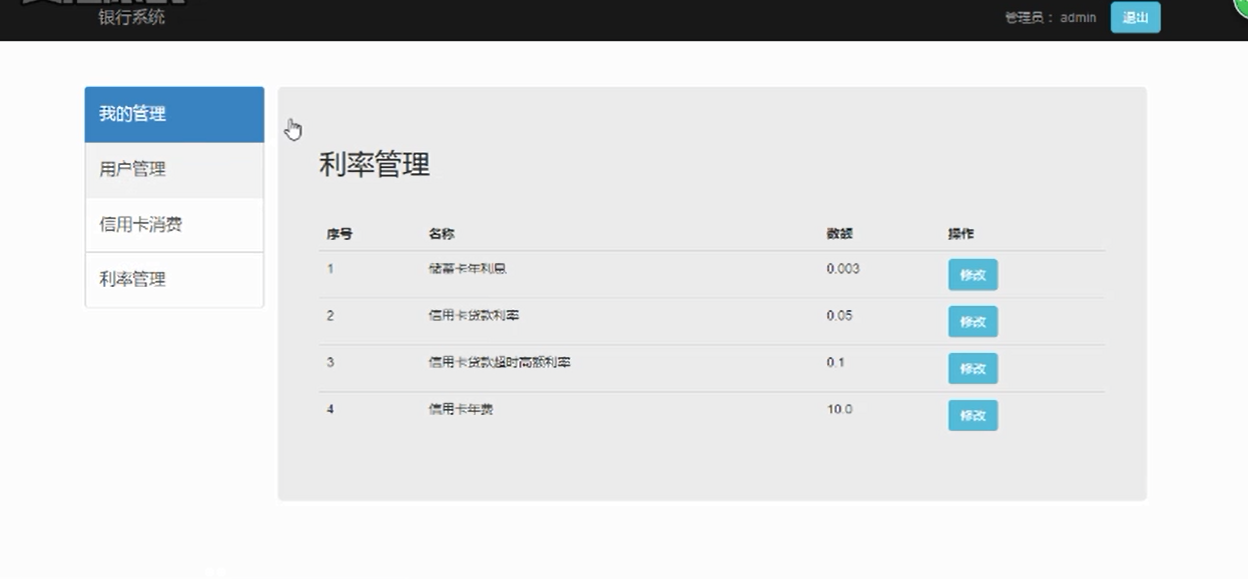Viewport: 1248px width, 579px height.
Task: Click the value 0.05
Action: pos(839,316)
